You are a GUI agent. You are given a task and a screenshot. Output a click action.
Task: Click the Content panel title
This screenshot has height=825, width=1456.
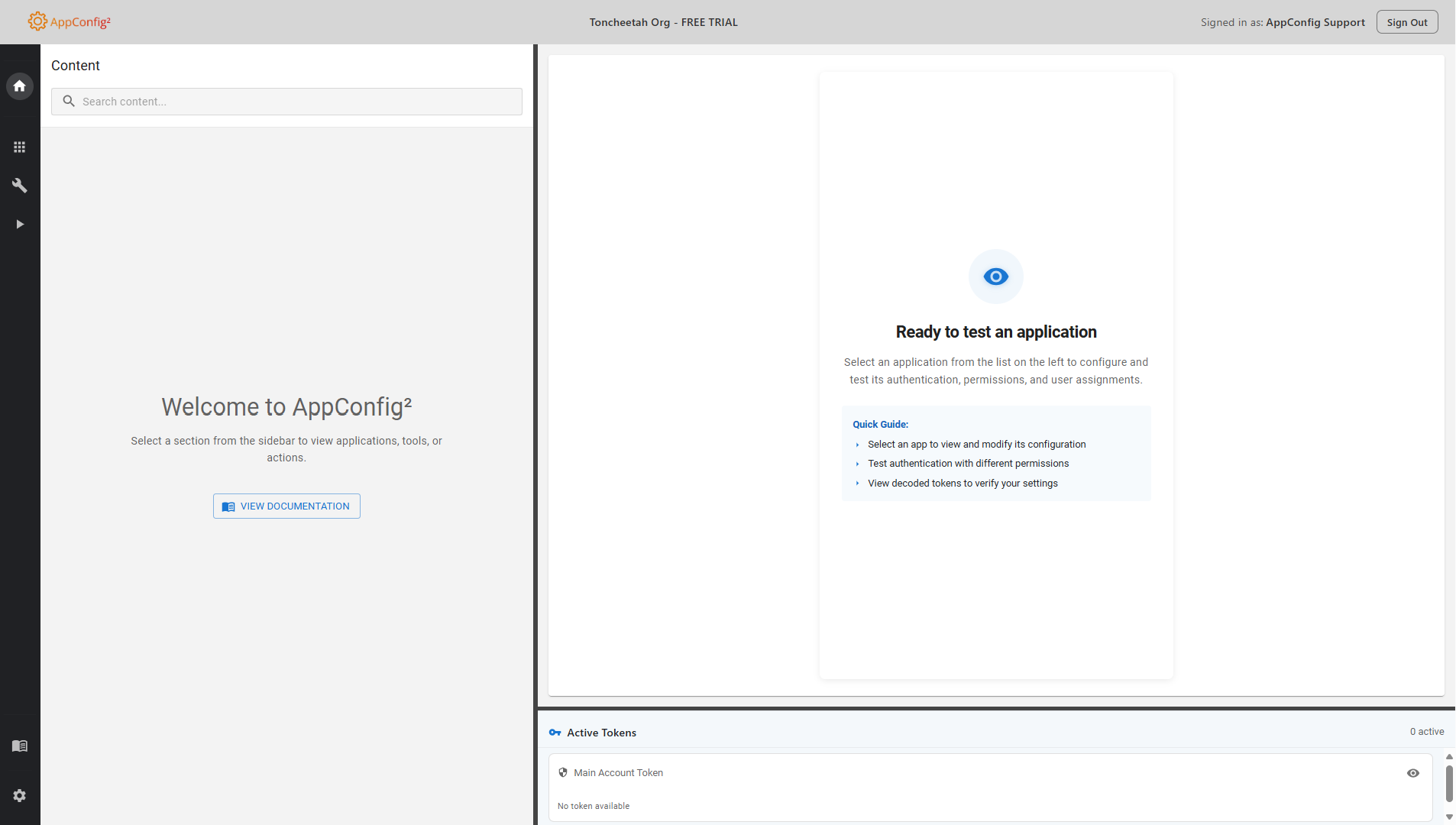click(76, 66)
